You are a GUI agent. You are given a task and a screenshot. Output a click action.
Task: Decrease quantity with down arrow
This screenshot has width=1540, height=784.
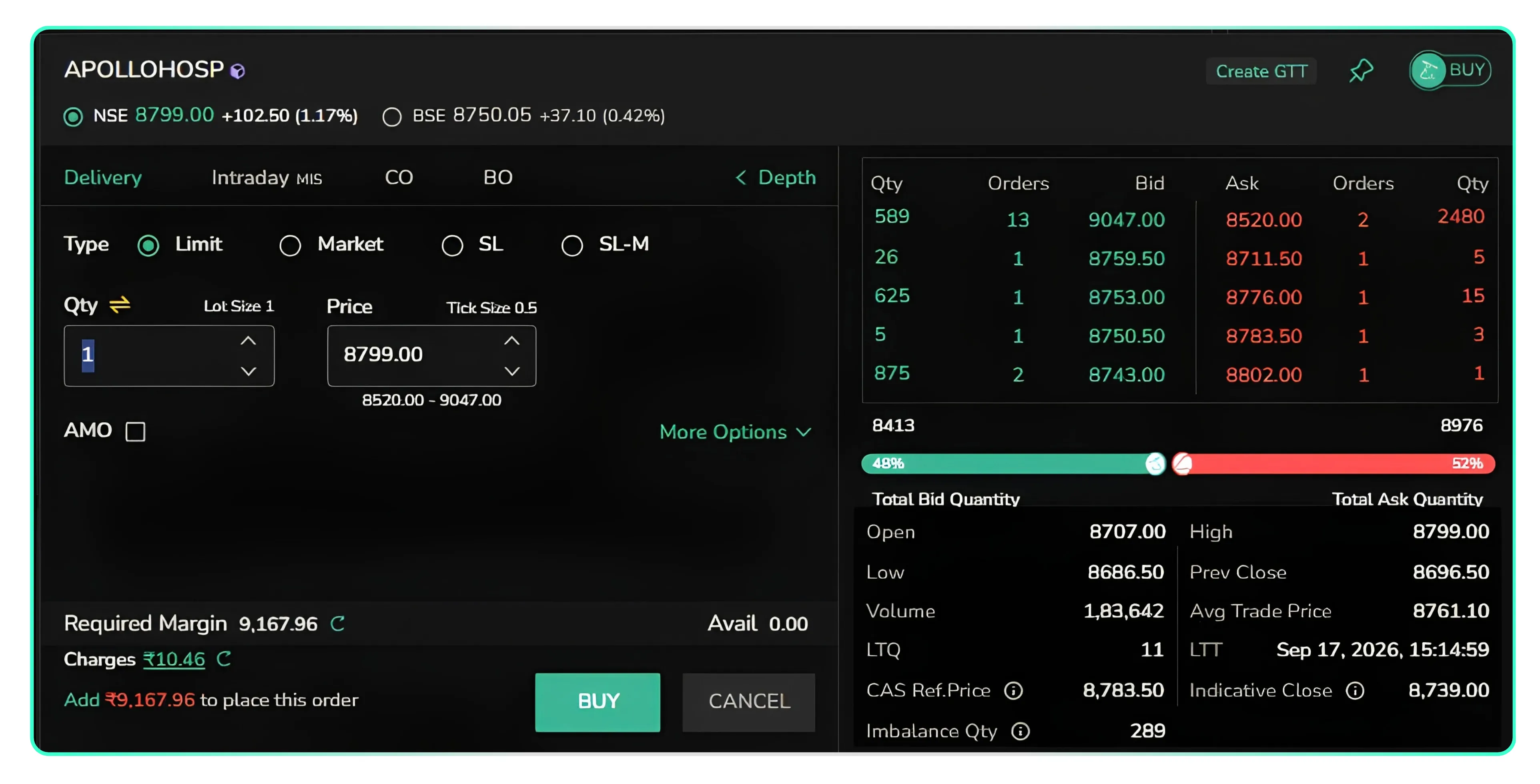pos(248,371)
